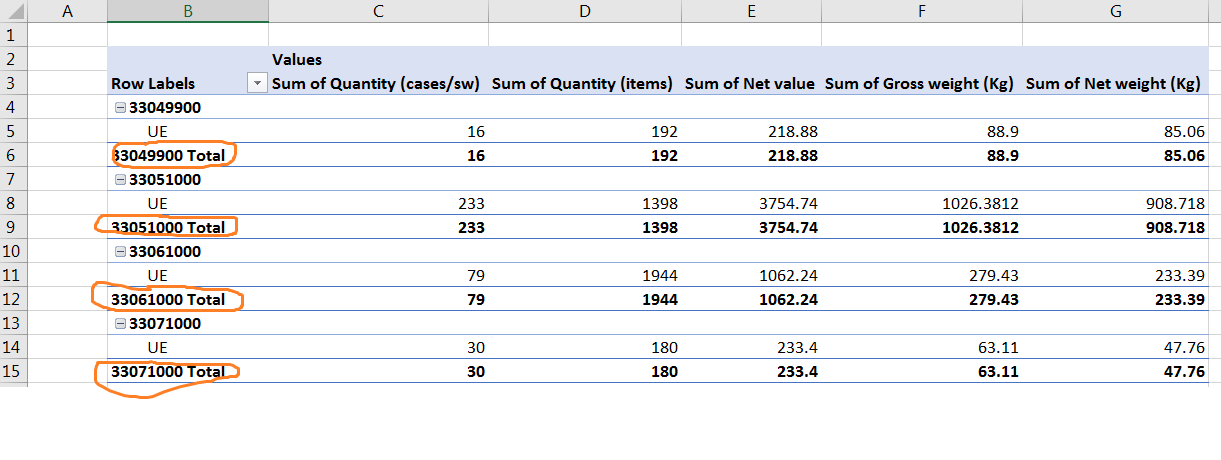Select column F header
Viewport: 1221px width, 460px height.
coord(921,12)
